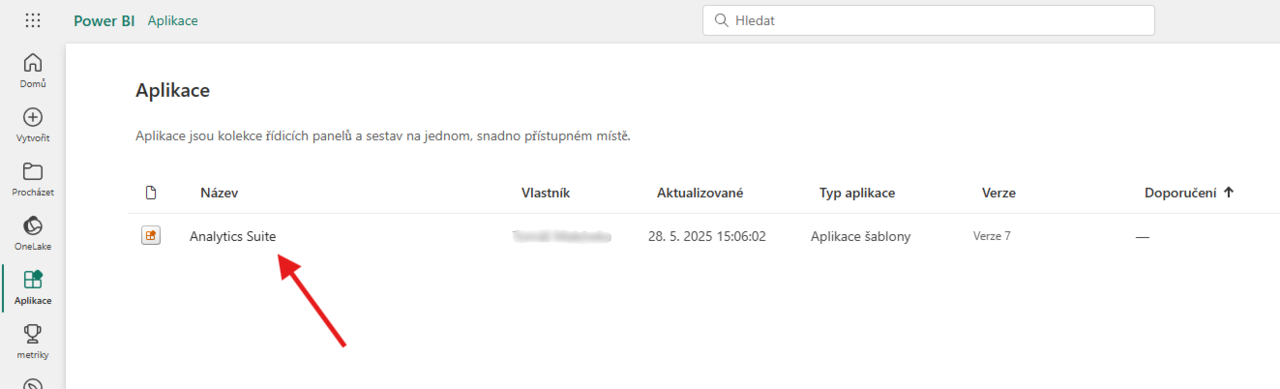Focus the Hledat search box
The image size is (1280, 389).
pyautogui.click(x=928, y=20)
